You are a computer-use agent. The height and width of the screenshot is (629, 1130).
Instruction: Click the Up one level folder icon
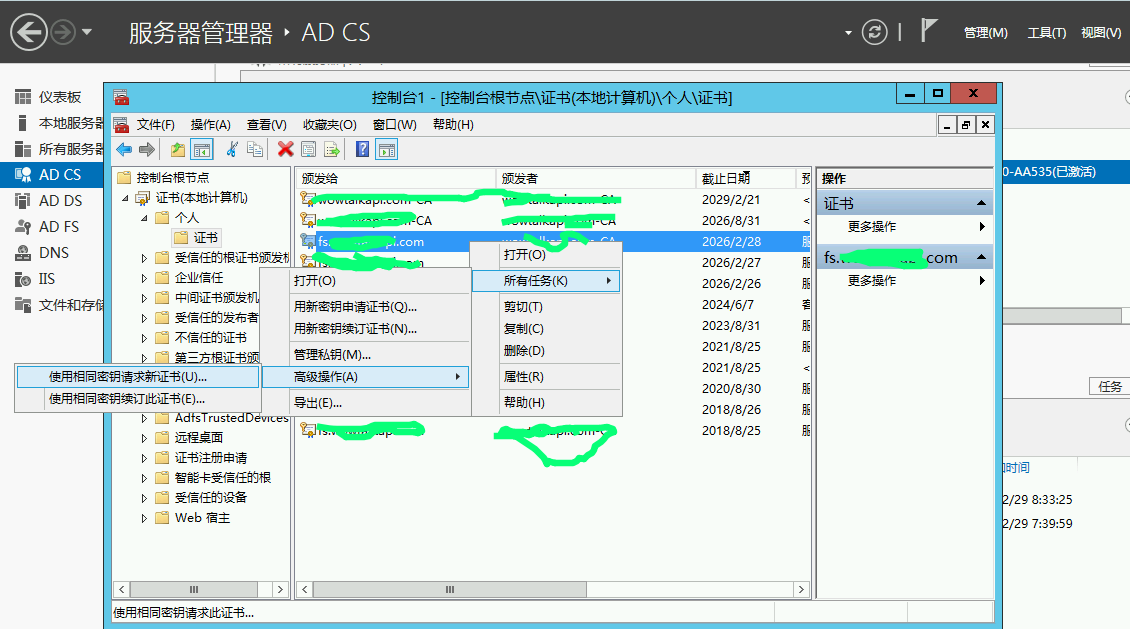[177, 149]
